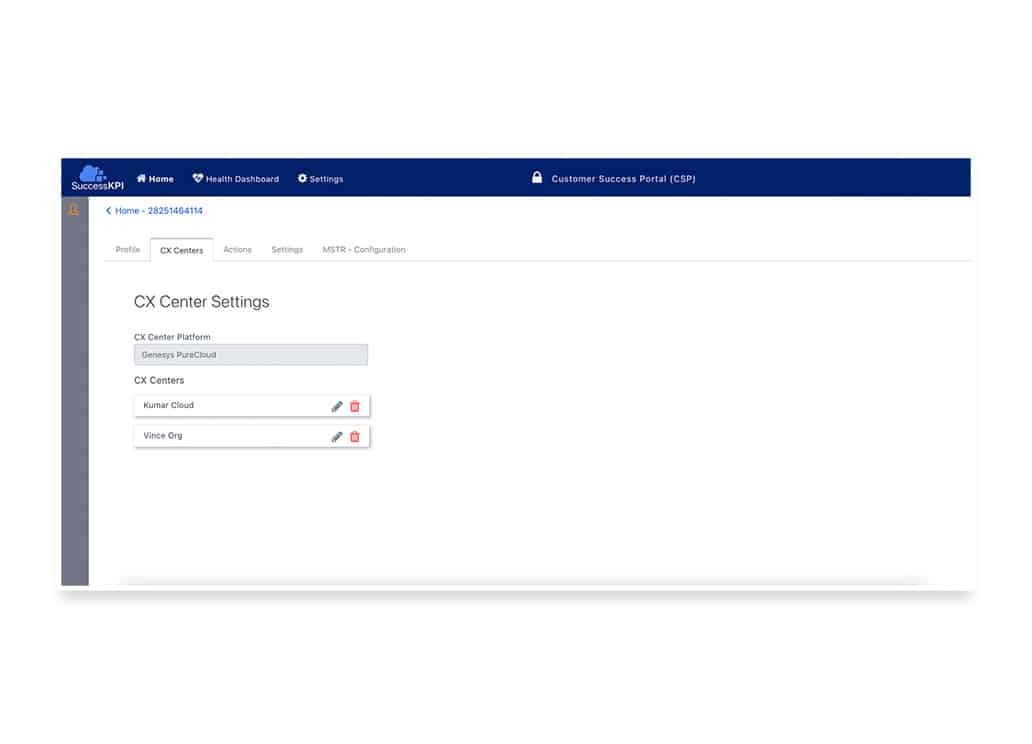Edit Kumar Cloud using pencil icon
The width and height of the screenshot is (1032, 744).
pos(337,406)
